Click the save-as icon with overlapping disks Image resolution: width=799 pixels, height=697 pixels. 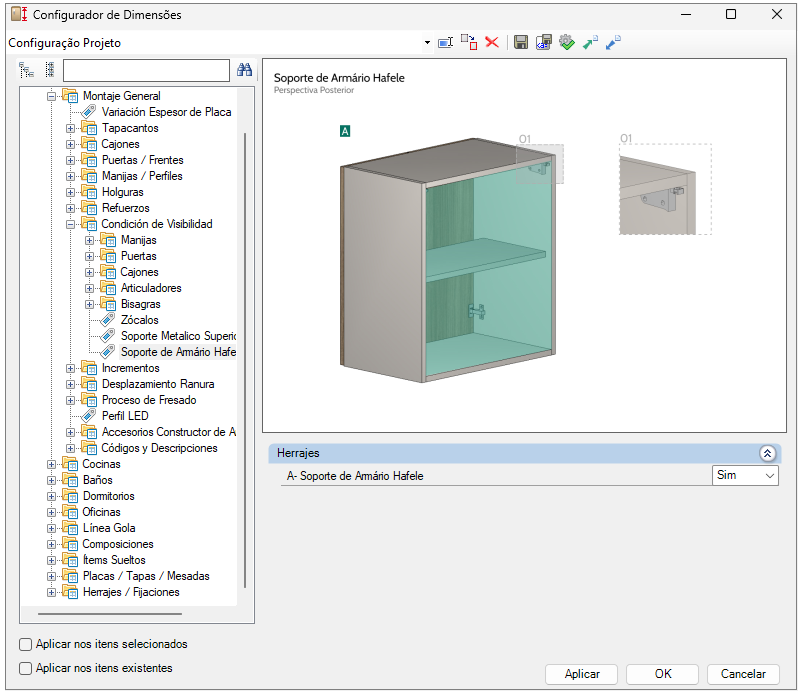[544, 42]
